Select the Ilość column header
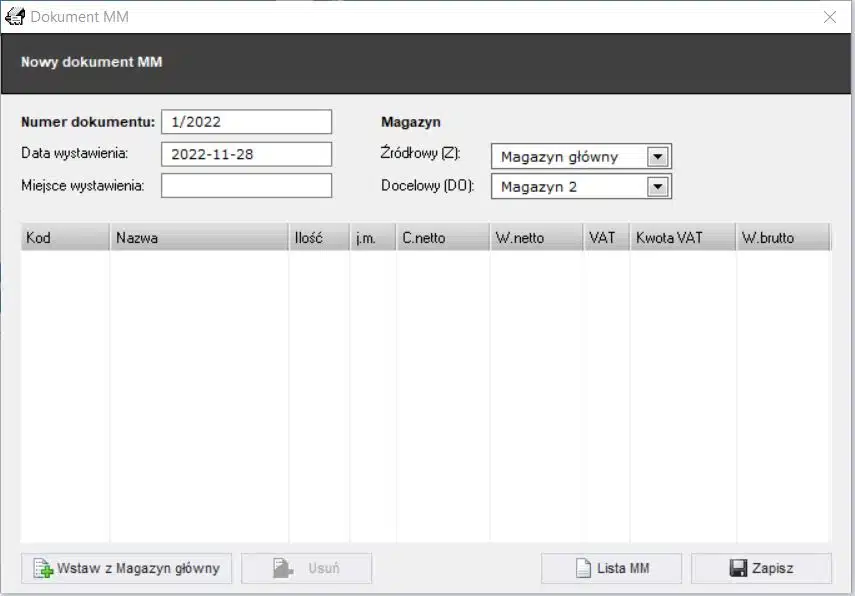 [318, 238]
